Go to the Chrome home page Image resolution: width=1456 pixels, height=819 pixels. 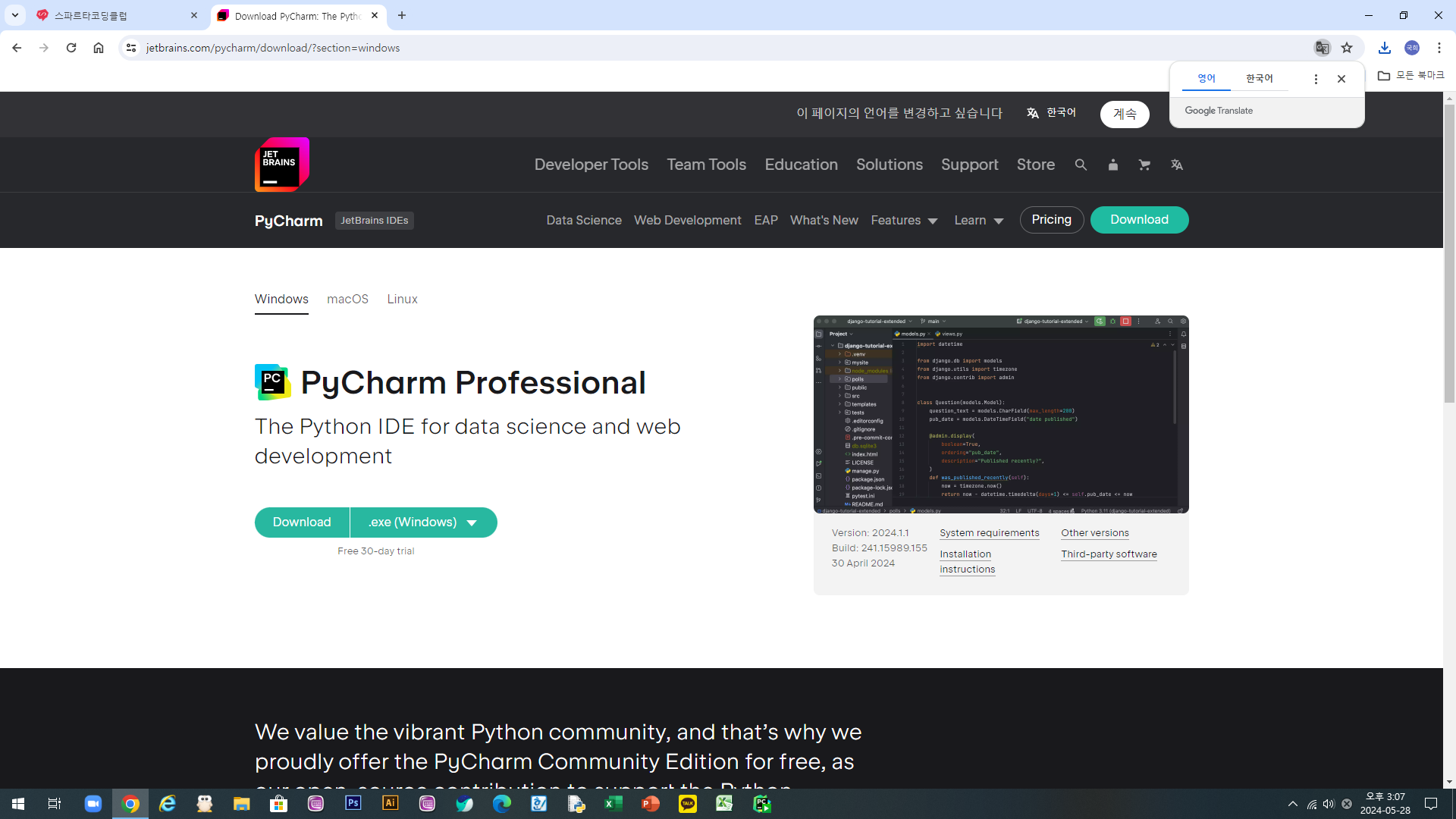[x=99, y=48]
